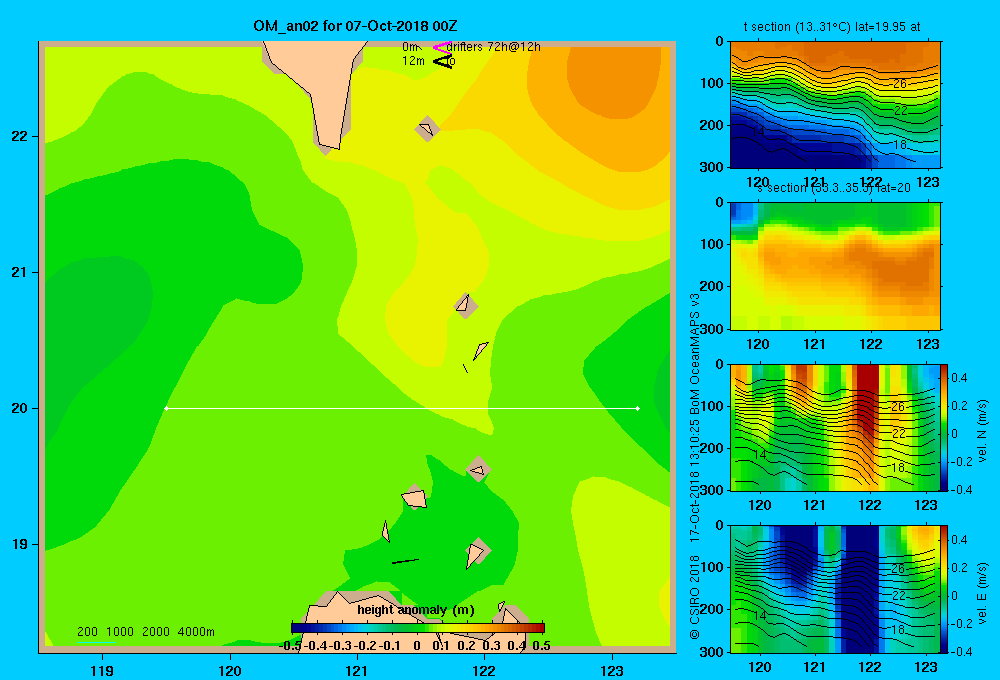Click the '200 1000 2000 4000m' depth contour legend
Viewport: 1000px width, 680px height.
tap(145, 632)
